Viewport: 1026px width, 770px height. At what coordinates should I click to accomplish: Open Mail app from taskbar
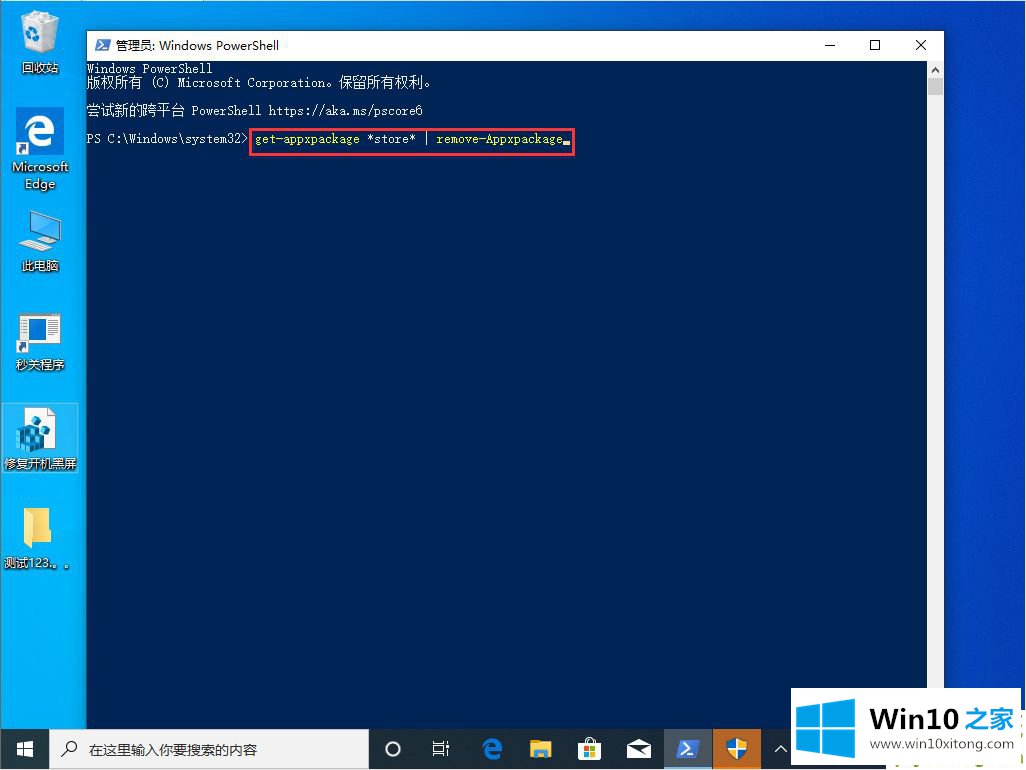638,749
